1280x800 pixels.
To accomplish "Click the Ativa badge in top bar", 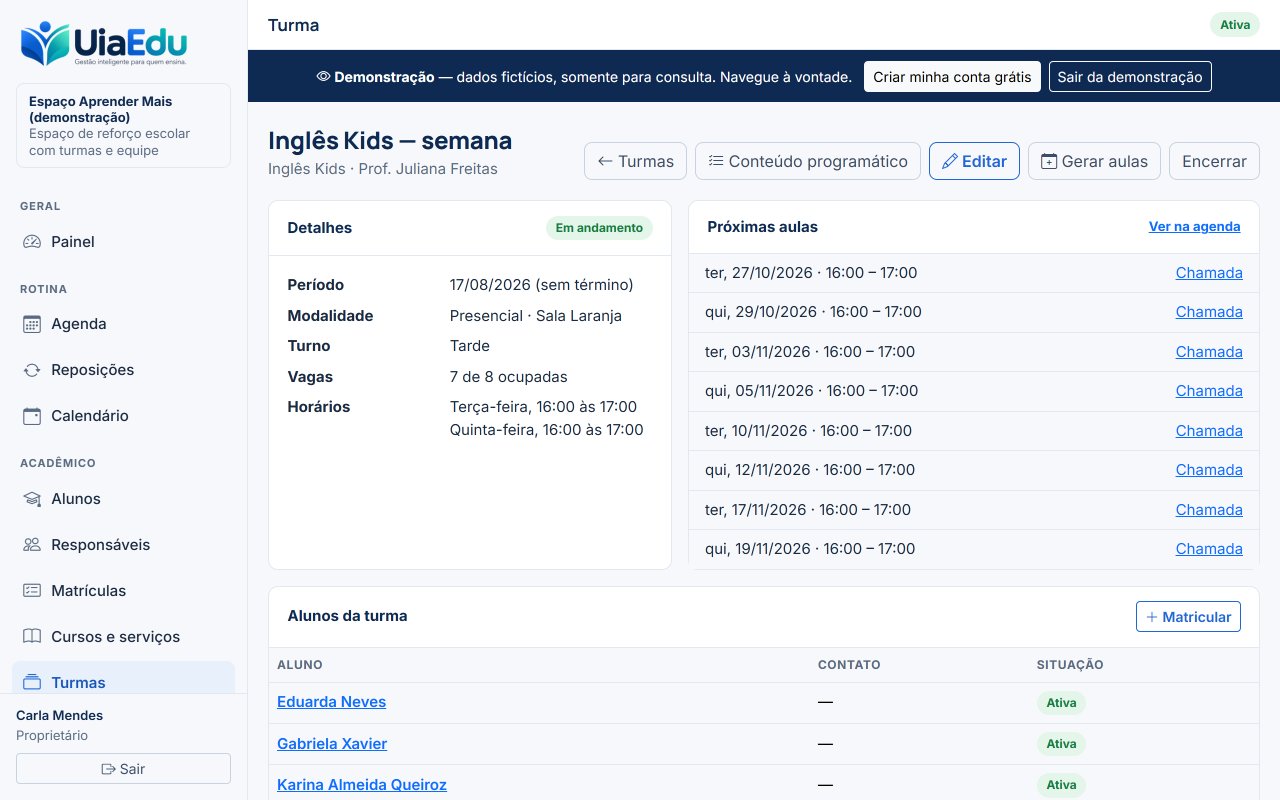I will coord(1235,25).
